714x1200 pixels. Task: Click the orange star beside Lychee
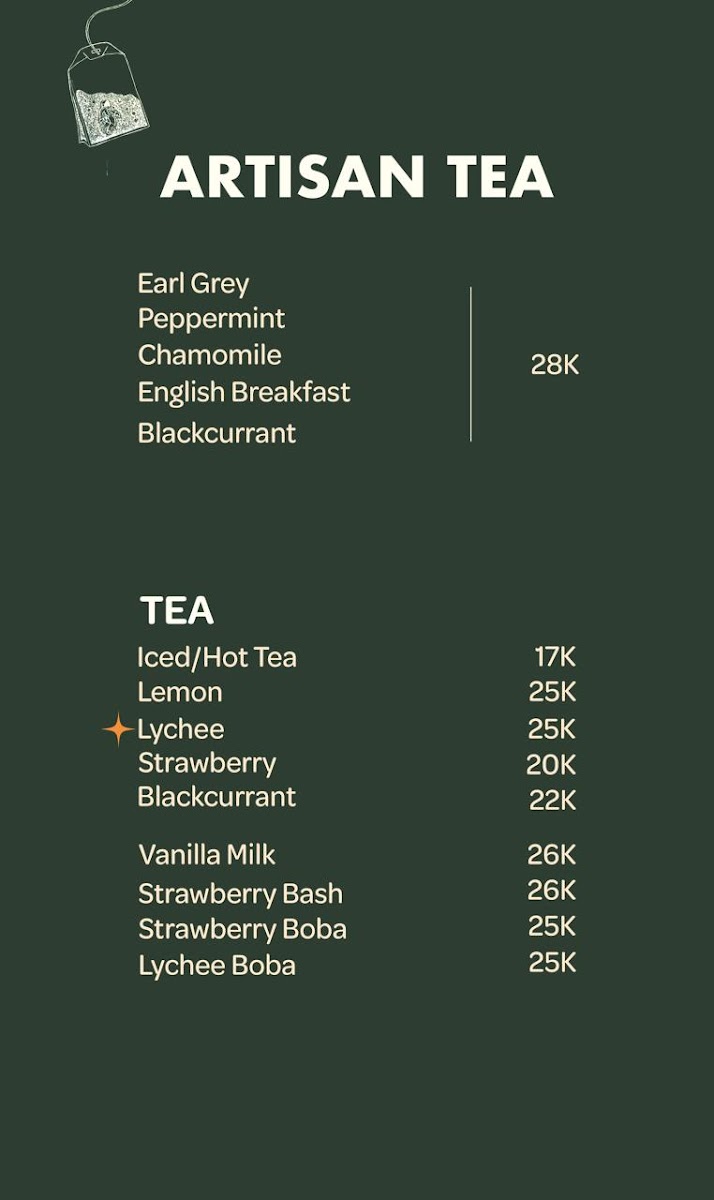118,729
